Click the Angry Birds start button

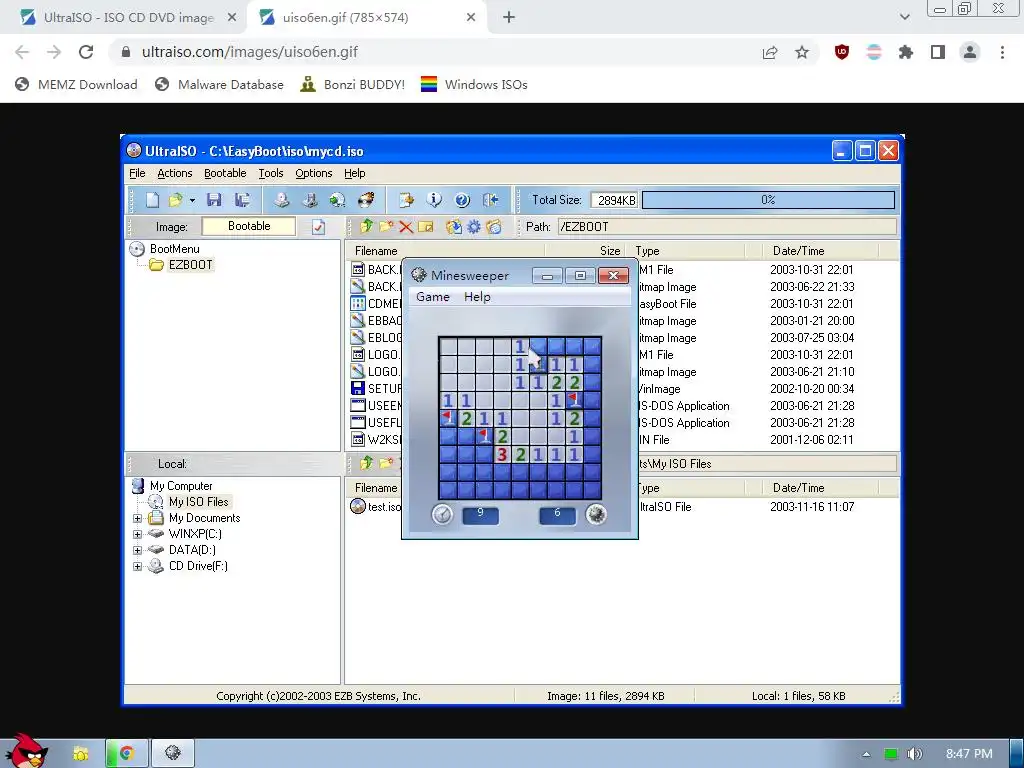(25, 751)
